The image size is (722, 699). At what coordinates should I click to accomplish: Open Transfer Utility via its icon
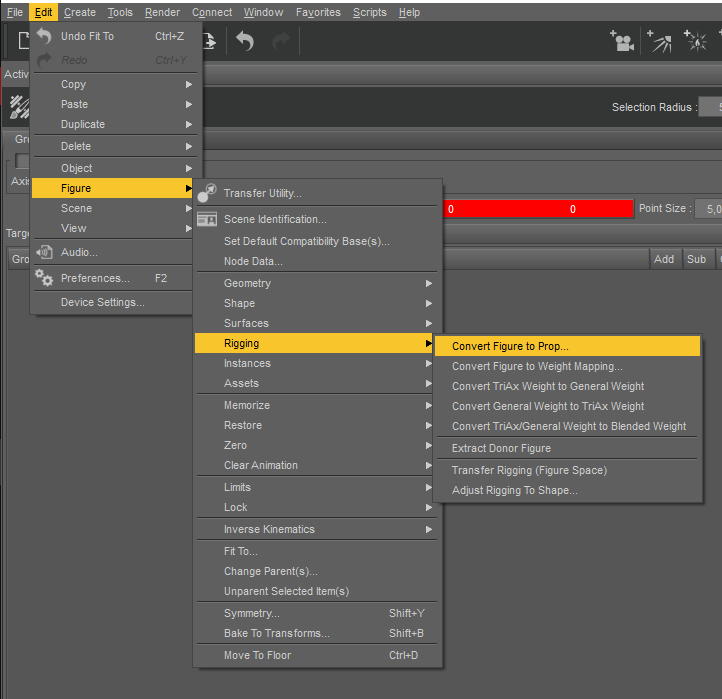coord(207,193)
